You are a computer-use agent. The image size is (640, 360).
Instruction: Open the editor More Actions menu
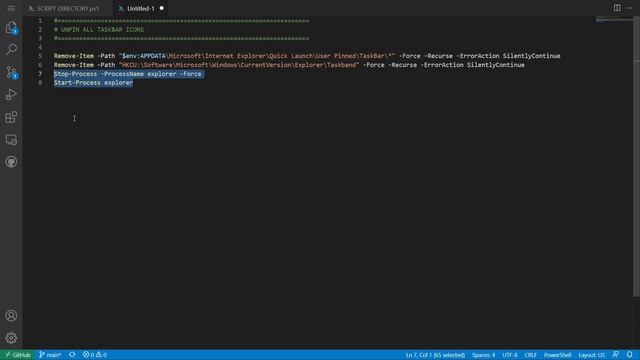(x=629, y=8)
